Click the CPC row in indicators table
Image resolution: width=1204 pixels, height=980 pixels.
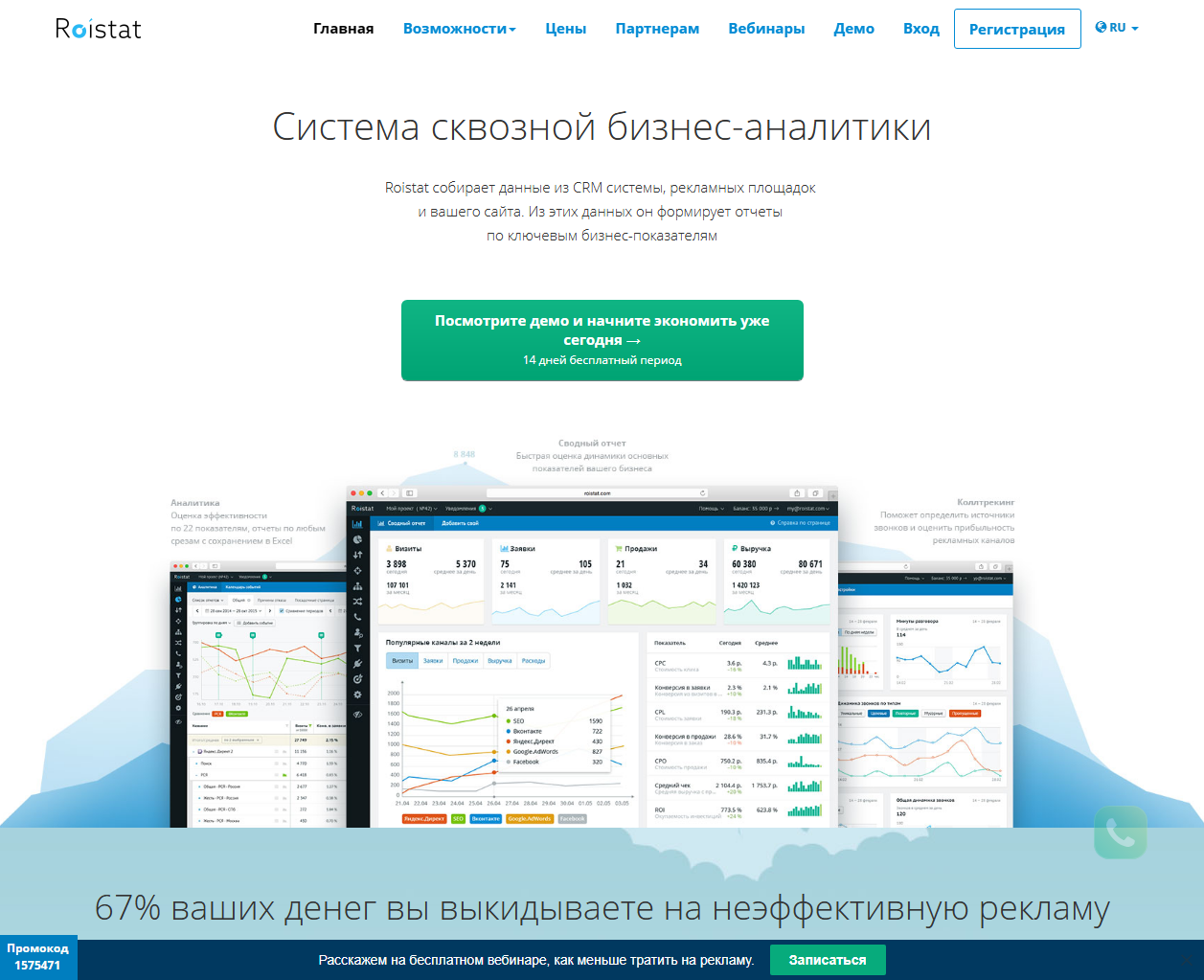pyautogui.click(x=738, y=665)
